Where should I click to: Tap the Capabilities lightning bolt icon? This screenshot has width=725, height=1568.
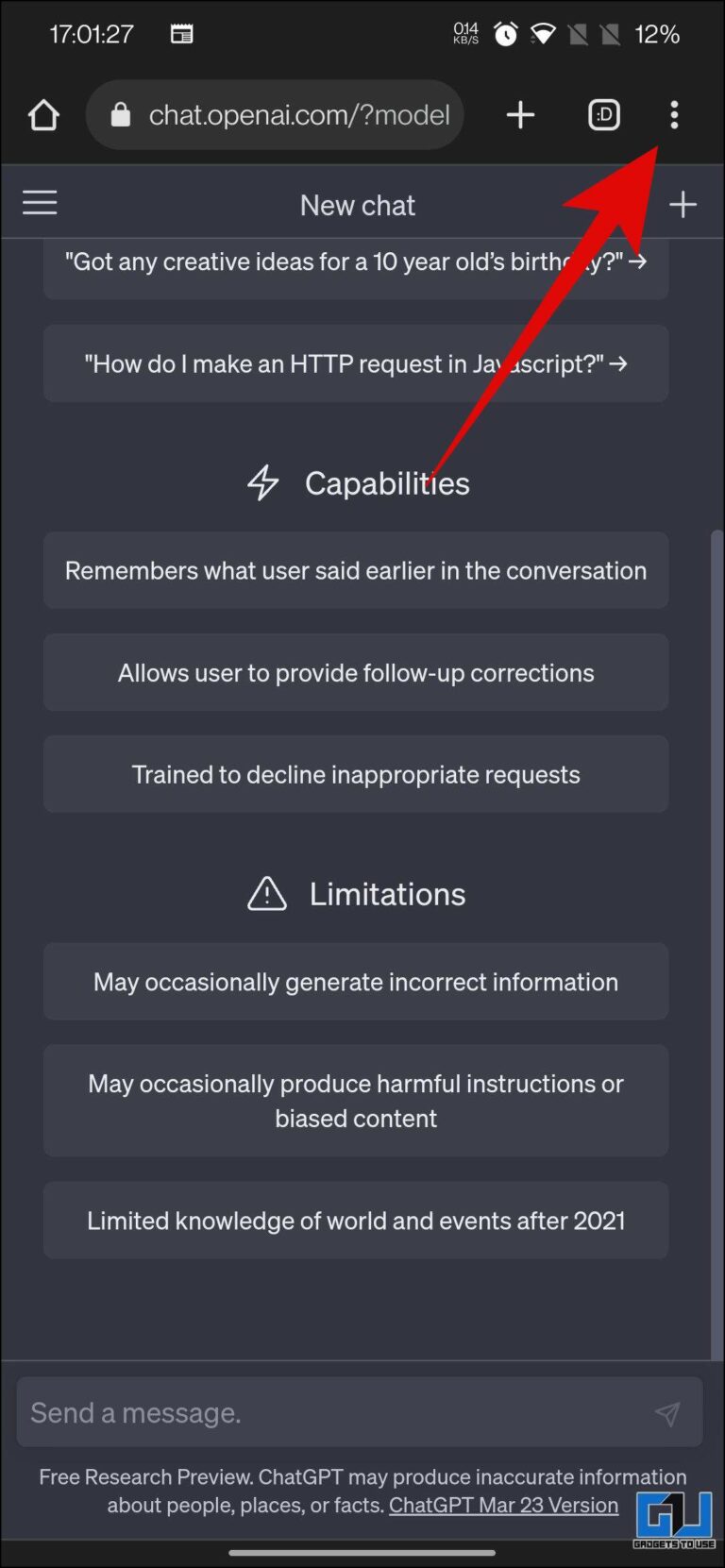(x=262, y=483)
